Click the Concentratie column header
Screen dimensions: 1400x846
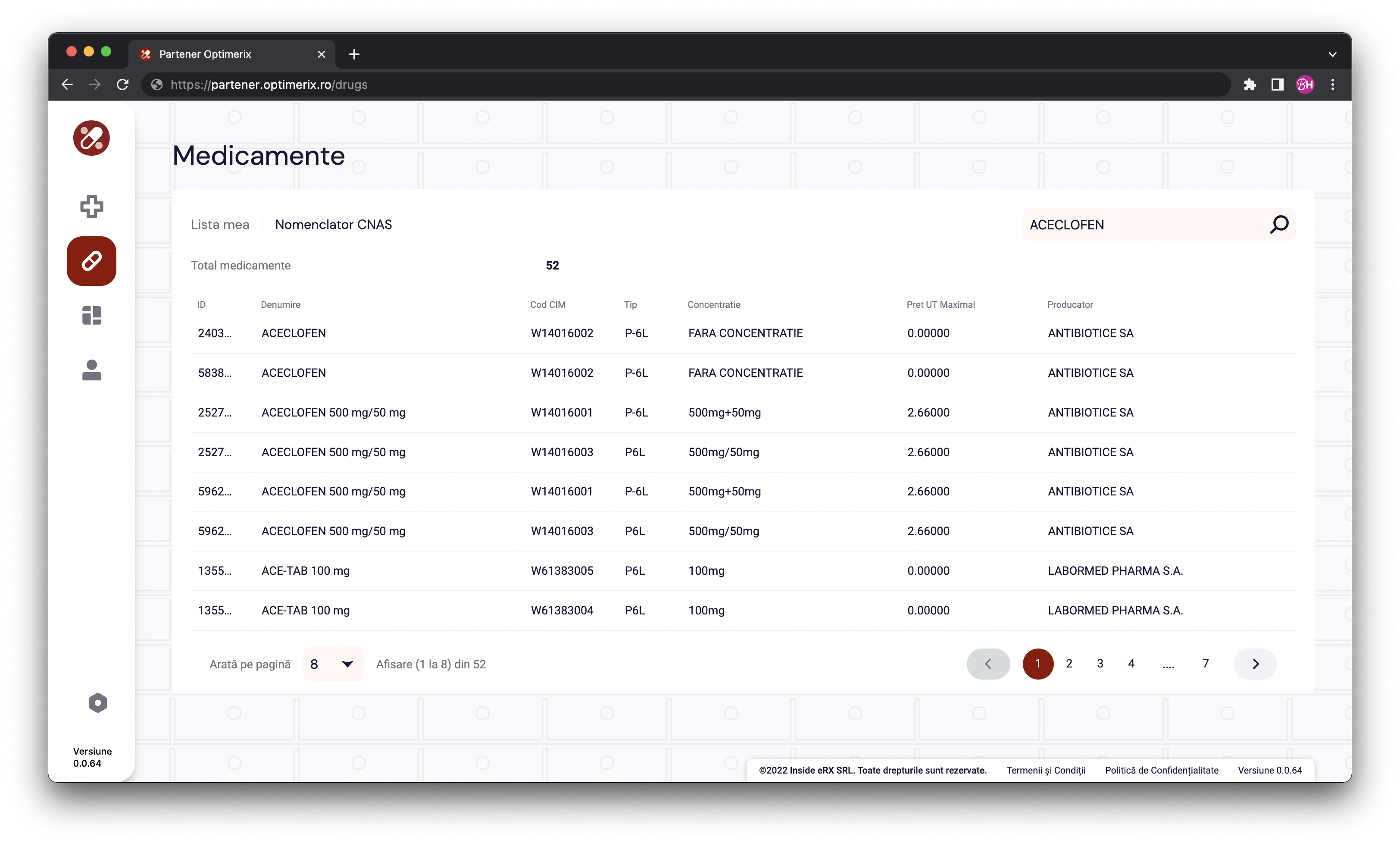coord(714,305)
